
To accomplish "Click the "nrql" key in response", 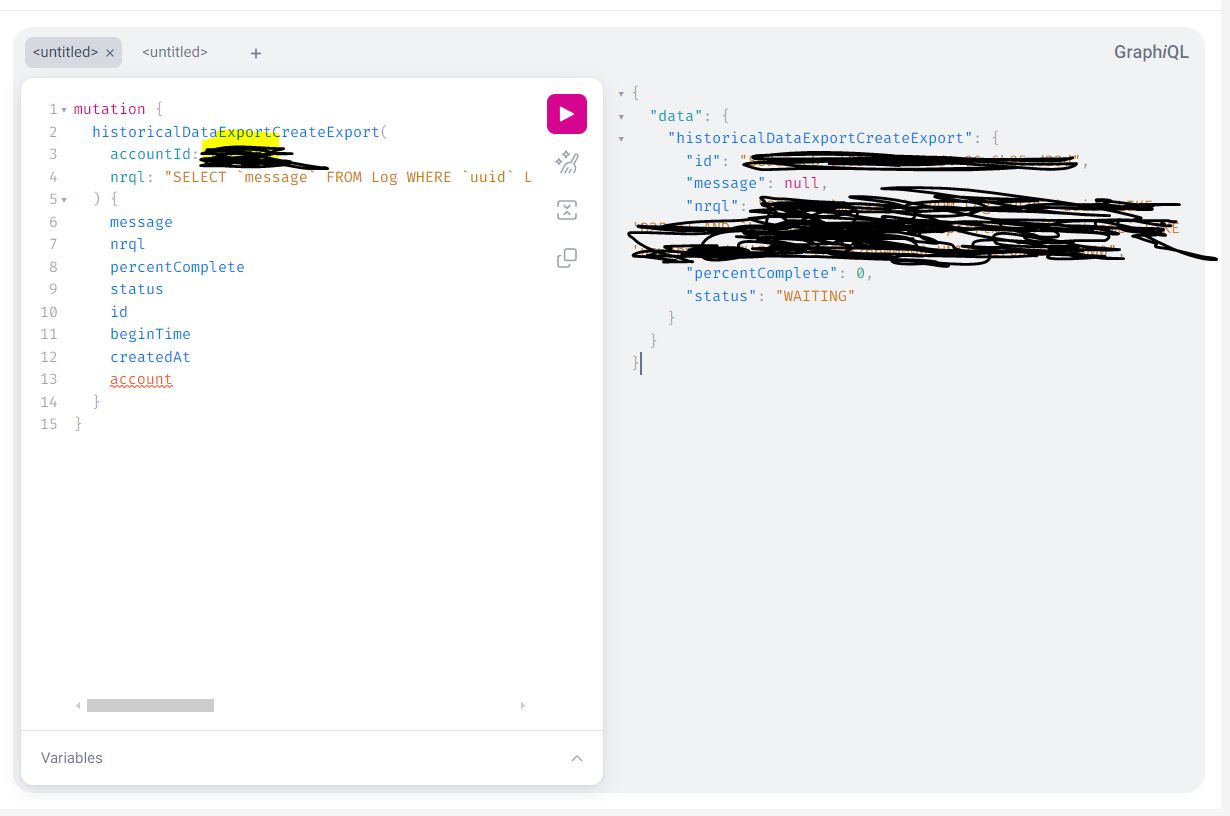I will [712, 206].
